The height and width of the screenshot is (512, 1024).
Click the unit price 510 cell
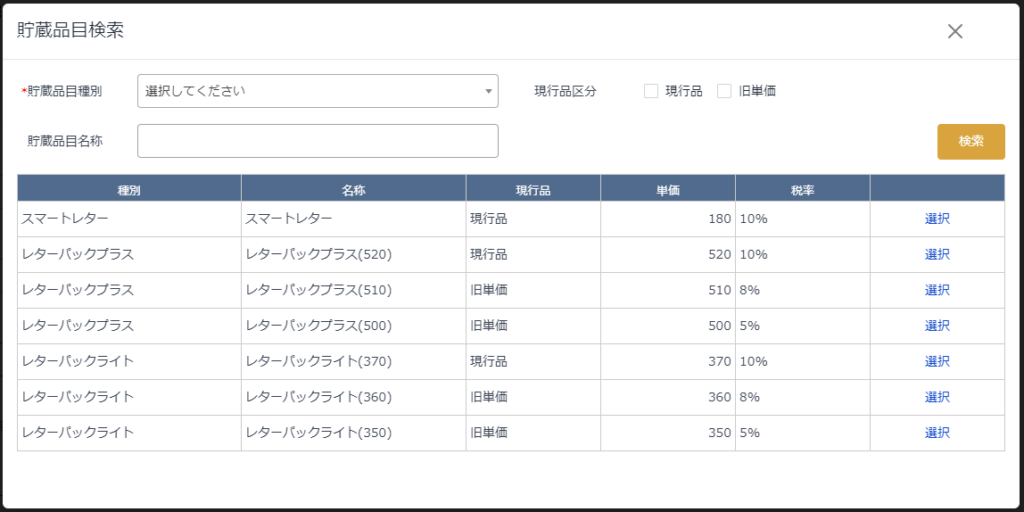pyautogui.click(x=668, y=290)
